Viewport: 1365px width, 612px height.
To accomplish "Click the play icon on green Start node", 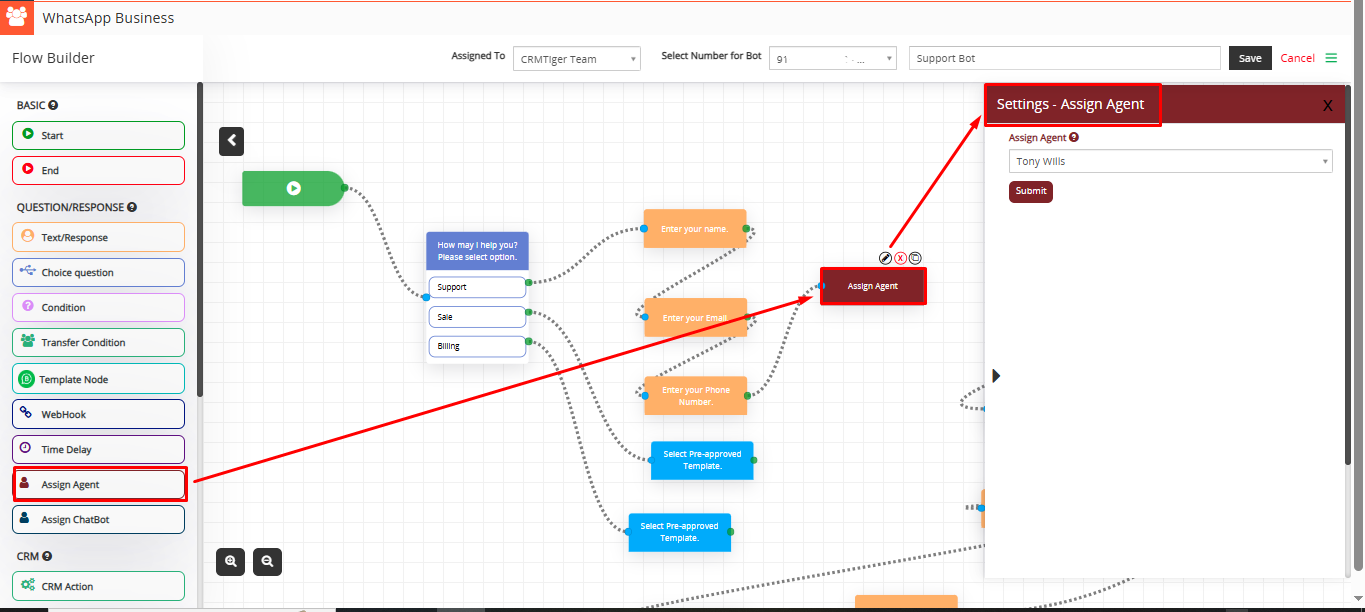I will 293,188.
